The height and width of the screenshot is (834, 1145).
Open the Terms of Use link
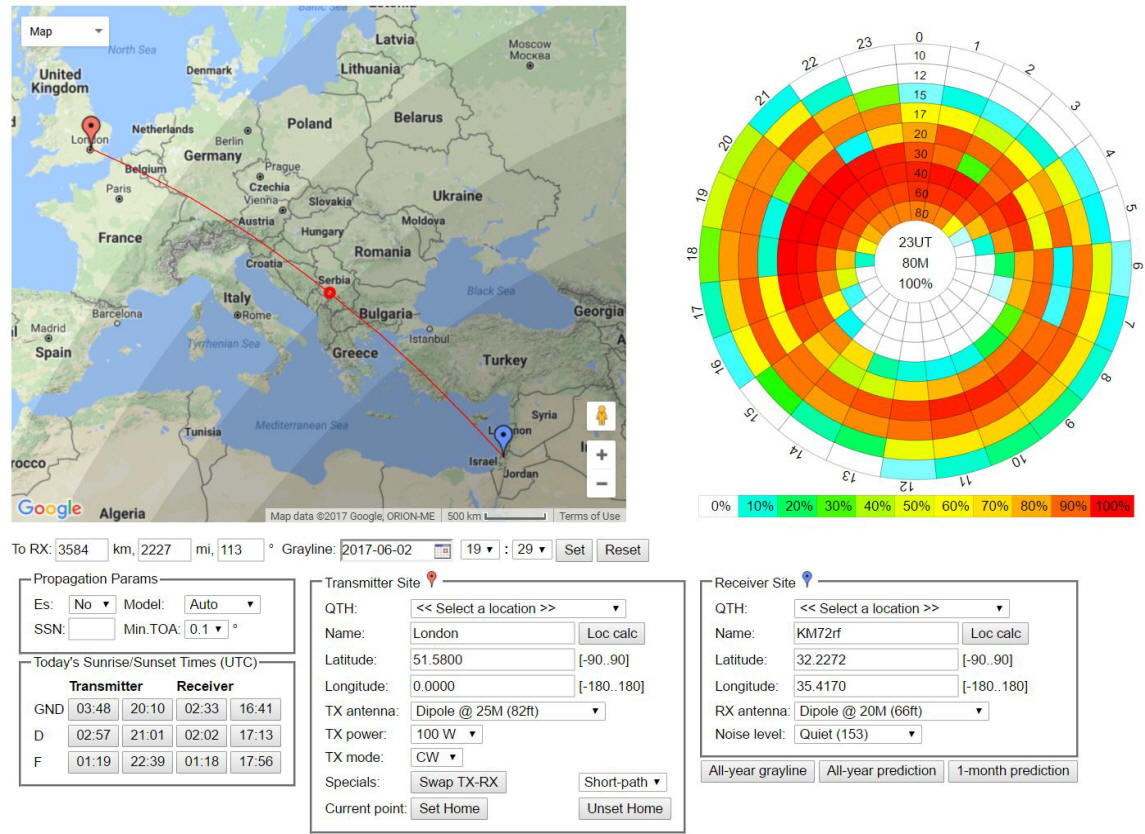(589, 516)
